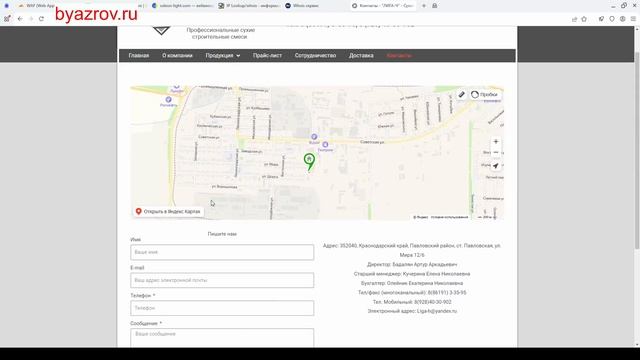Viewport: 640px width, 360px height.
Task: Click the Газпром station marker on map
Action: tap(325, 144)
